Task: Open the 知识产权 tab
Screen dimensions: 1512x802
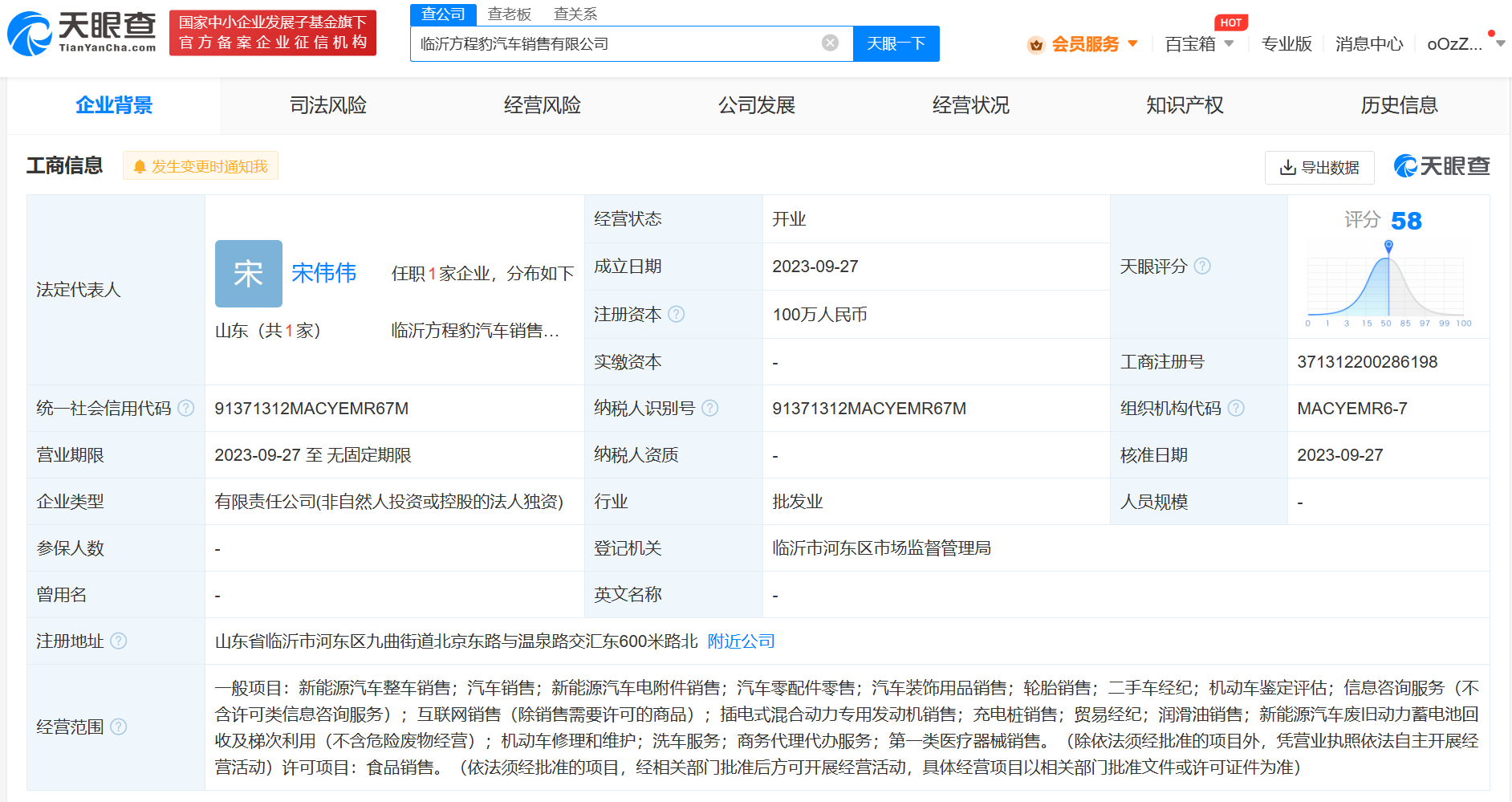Action: coord(1185,105)
